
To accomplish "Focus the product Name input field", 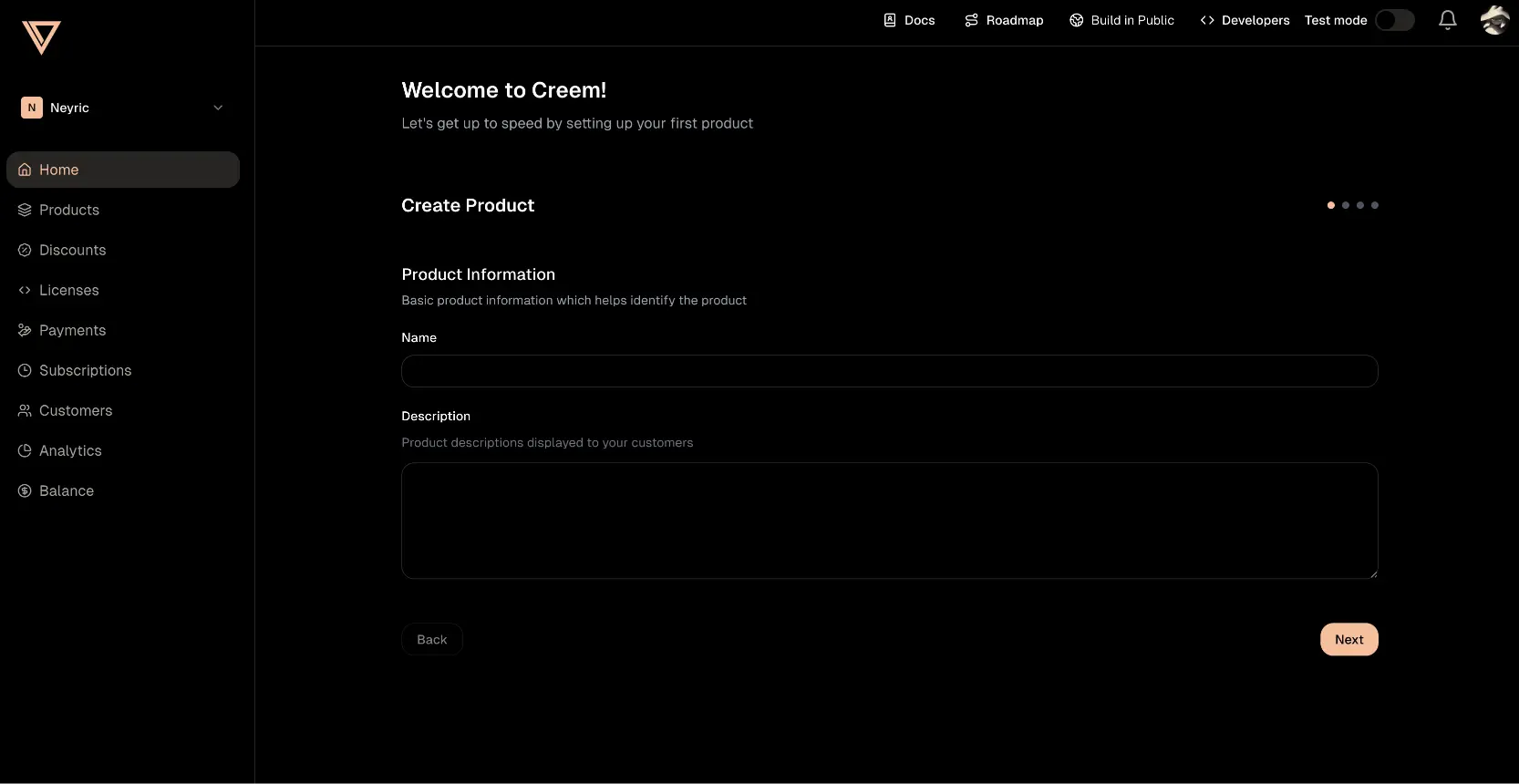I will click(x=889, y=371).
